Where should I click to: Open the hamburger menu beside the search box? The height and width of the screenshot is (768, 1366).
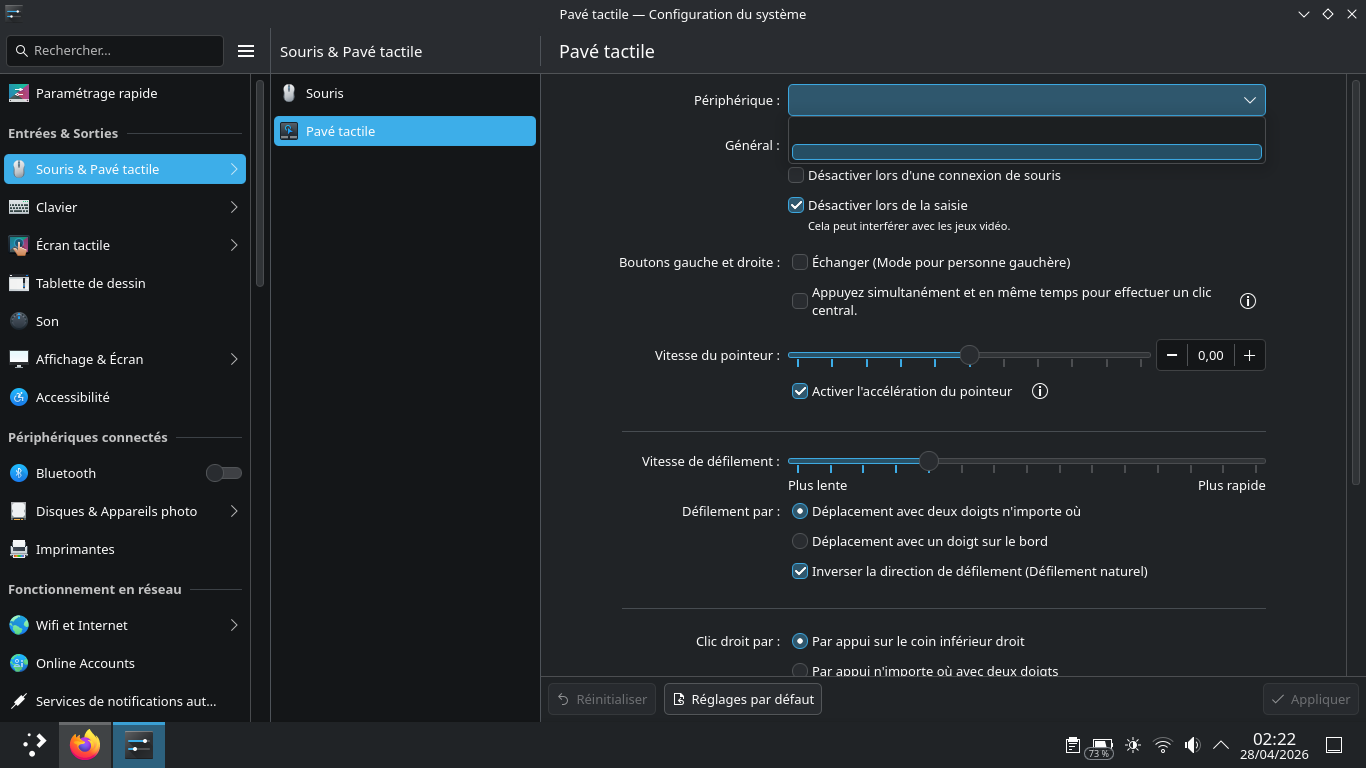(246, 51)
